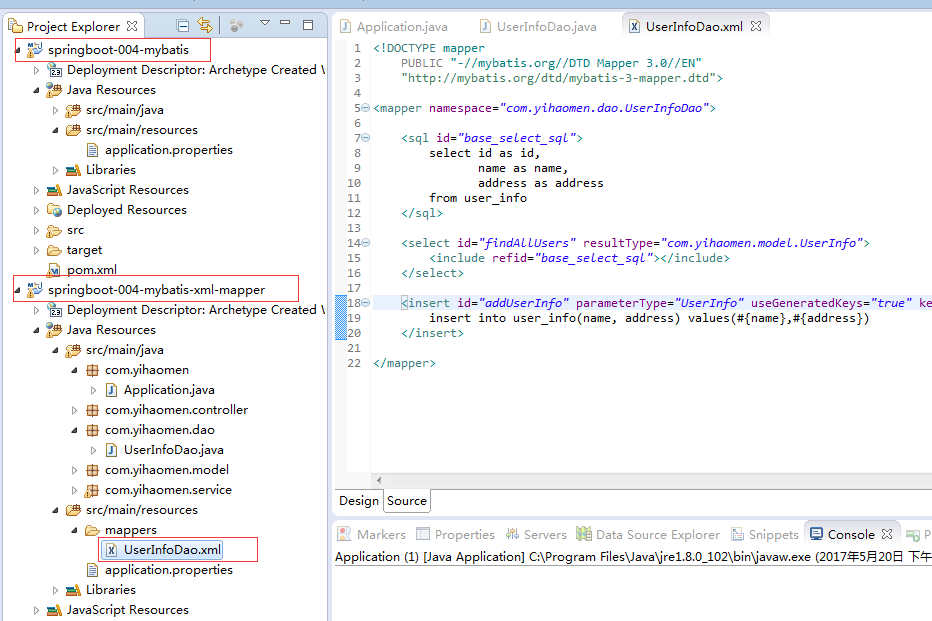Image resolution: width=932 pixels, height=621 pixels.
Task: Select UserInfoDao.xml under mappers
Action: click(x=172, y=550)
